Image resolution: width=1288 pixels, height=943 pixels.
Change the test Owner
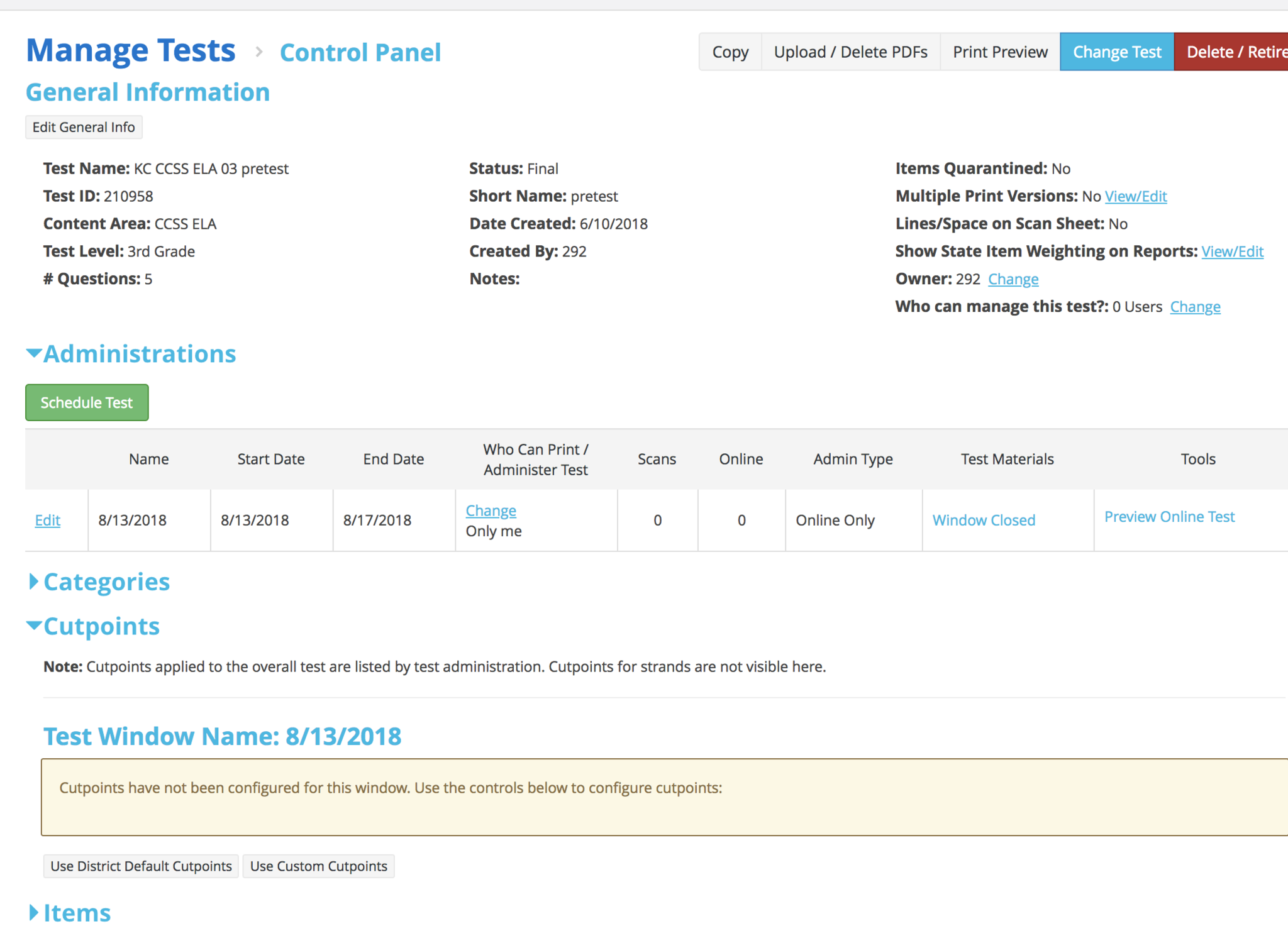[x=1013, y=279]
